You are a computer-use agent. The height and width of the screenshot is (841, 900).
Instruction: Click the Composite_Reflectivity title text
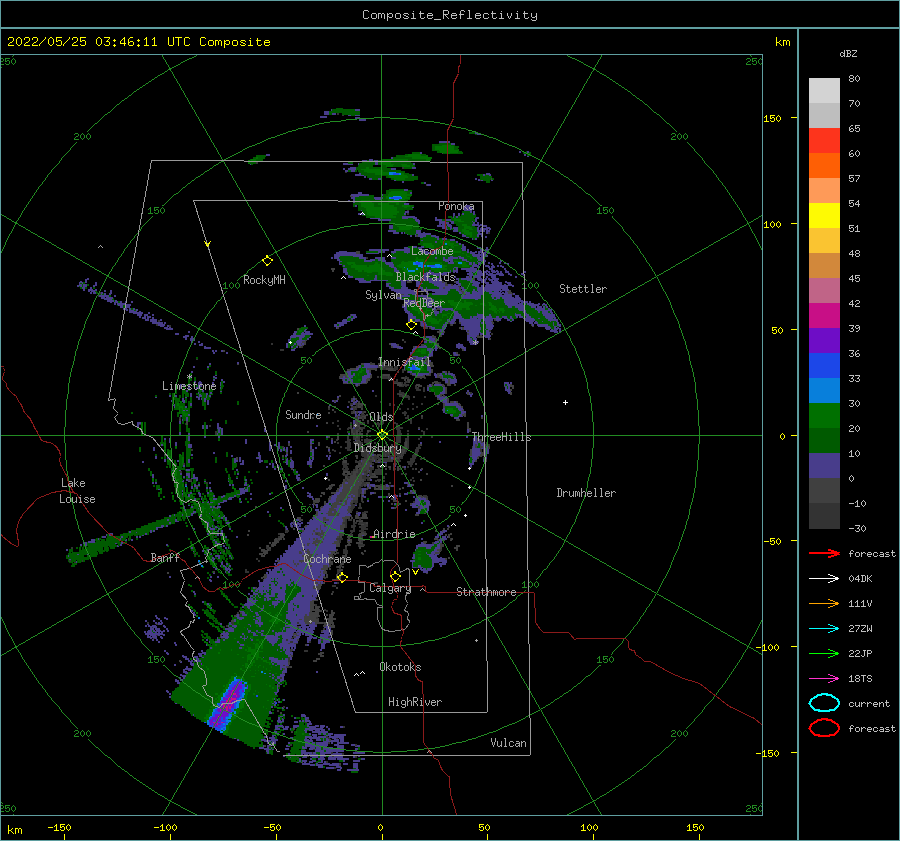(x=449, y=15)
